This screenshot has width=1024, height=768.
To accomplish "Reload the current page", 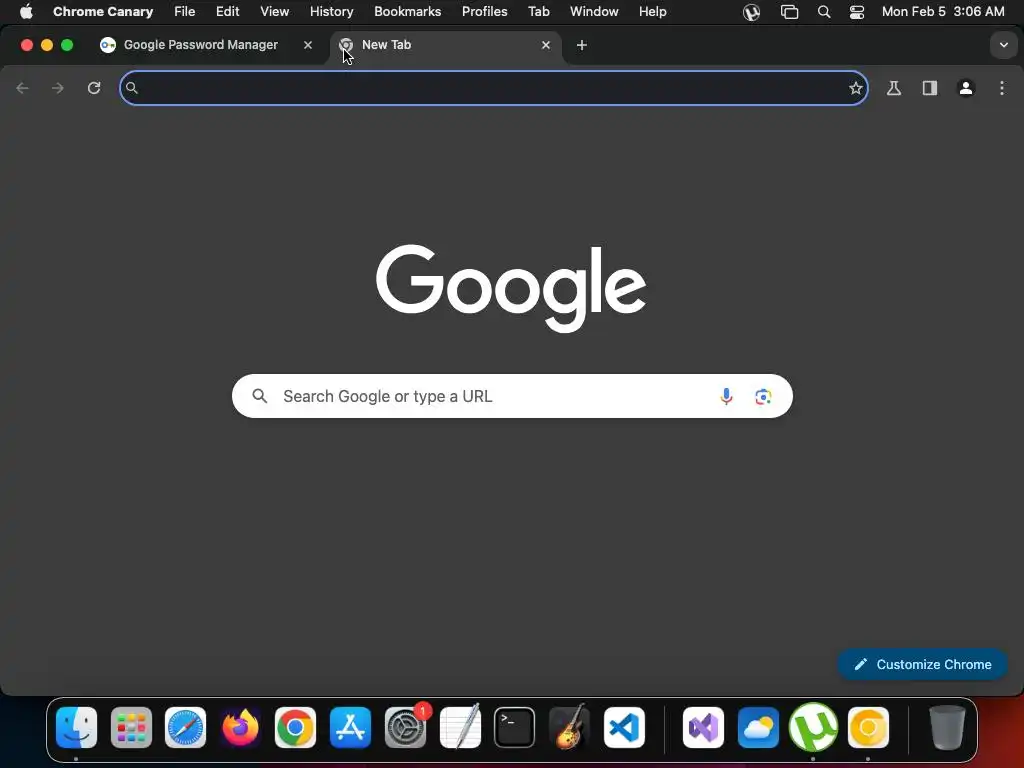I will (94, 88).
